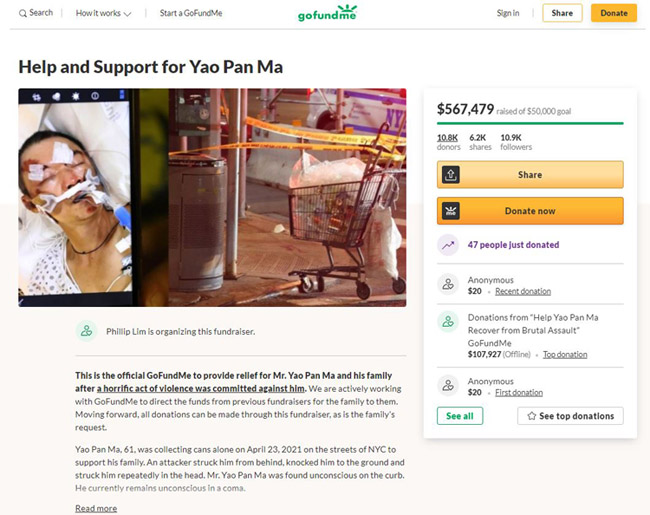The image size is (650, 515).
Task: Click the gofundme logo
Action: click(x=327, y=13)
